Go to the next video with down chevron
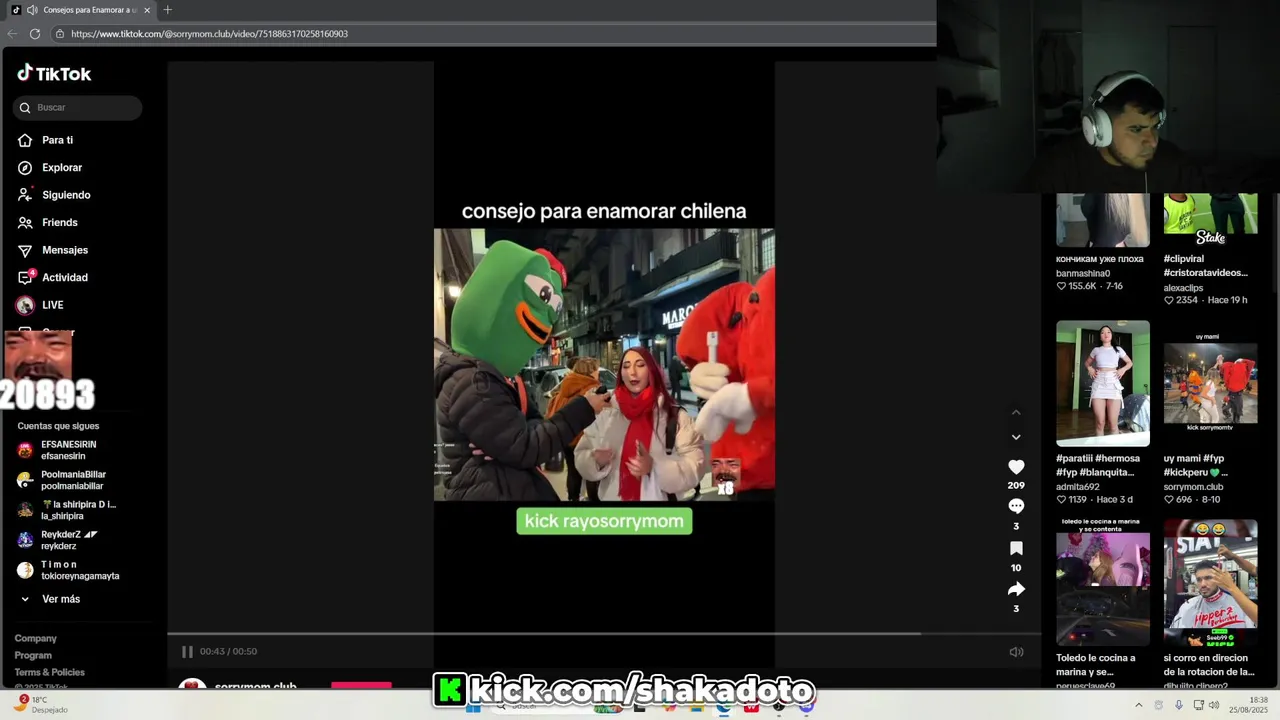Image resolution: width=1280 pixels, height=720 pixels. click(1016, 437)
